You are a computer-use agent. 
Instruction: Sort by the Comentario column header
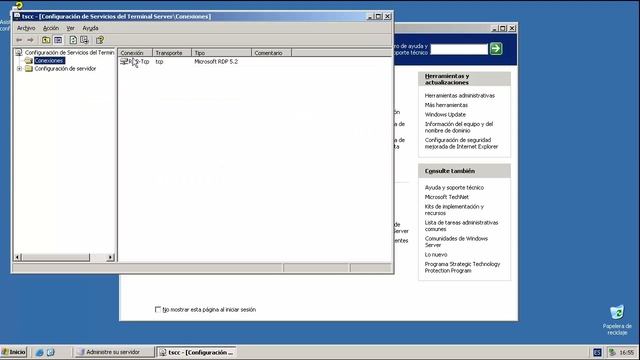[x=271, y=53]
